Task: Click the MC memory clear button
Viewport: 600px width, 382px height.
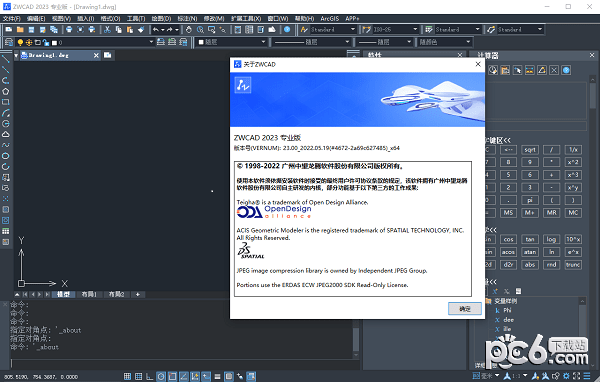Action: [573, 212]
